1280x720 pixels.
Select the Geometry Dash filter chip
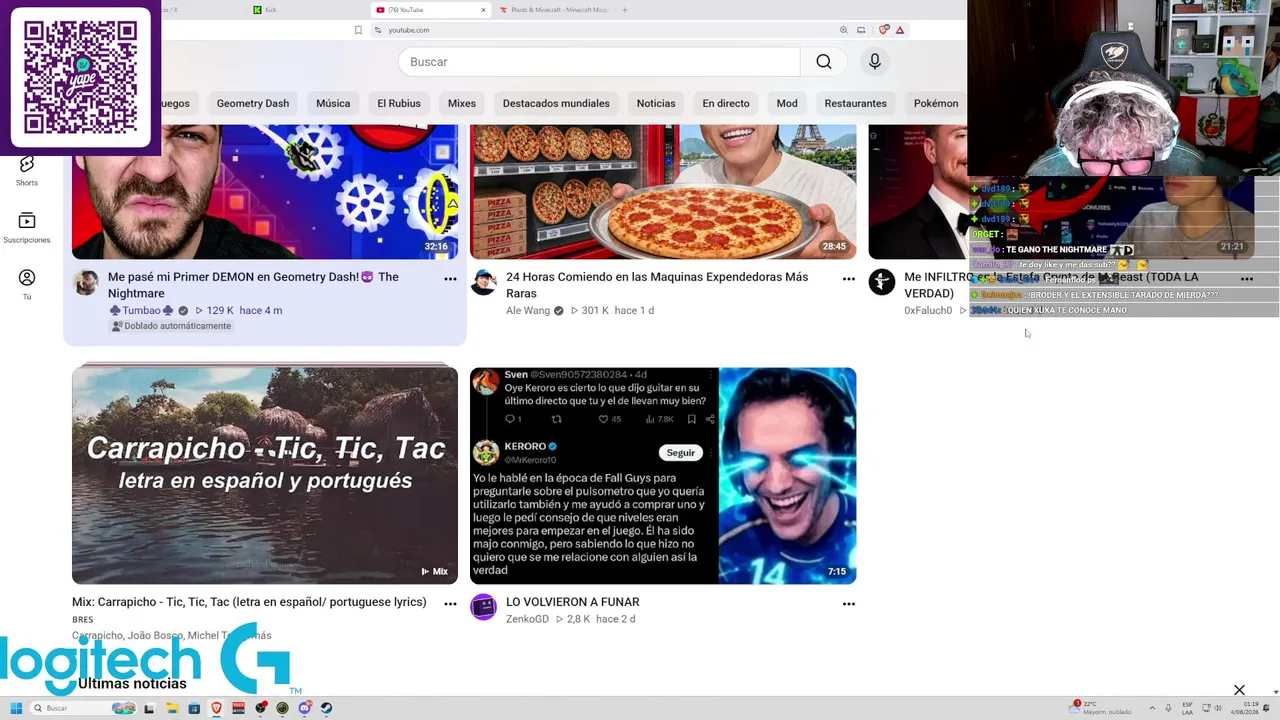coord(253,103)
